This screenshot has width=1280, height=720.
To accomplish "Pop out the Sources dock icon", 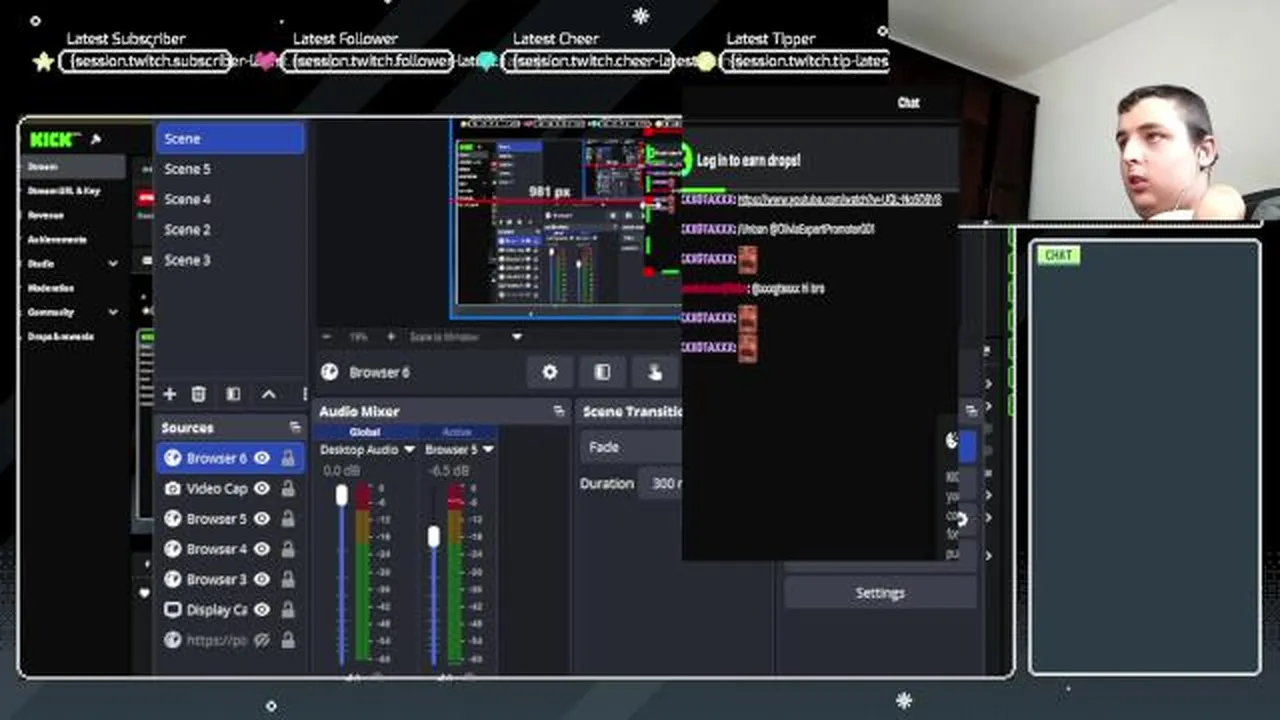I will pyautogui.click(x=295, y=427).
